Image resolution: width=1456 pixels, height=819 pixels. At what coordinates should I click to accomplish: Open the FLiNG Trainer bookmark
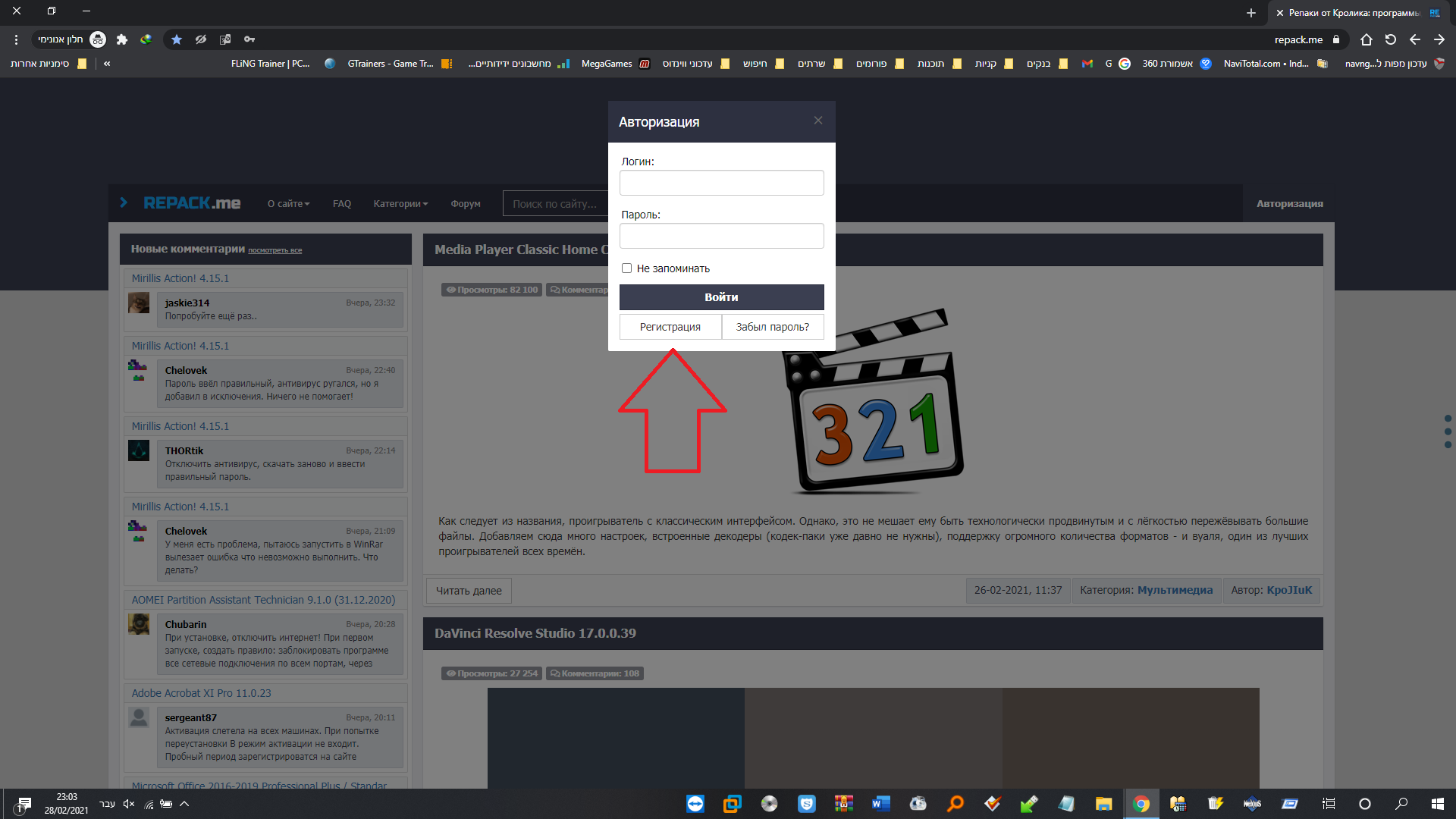(x=283, y=64)
